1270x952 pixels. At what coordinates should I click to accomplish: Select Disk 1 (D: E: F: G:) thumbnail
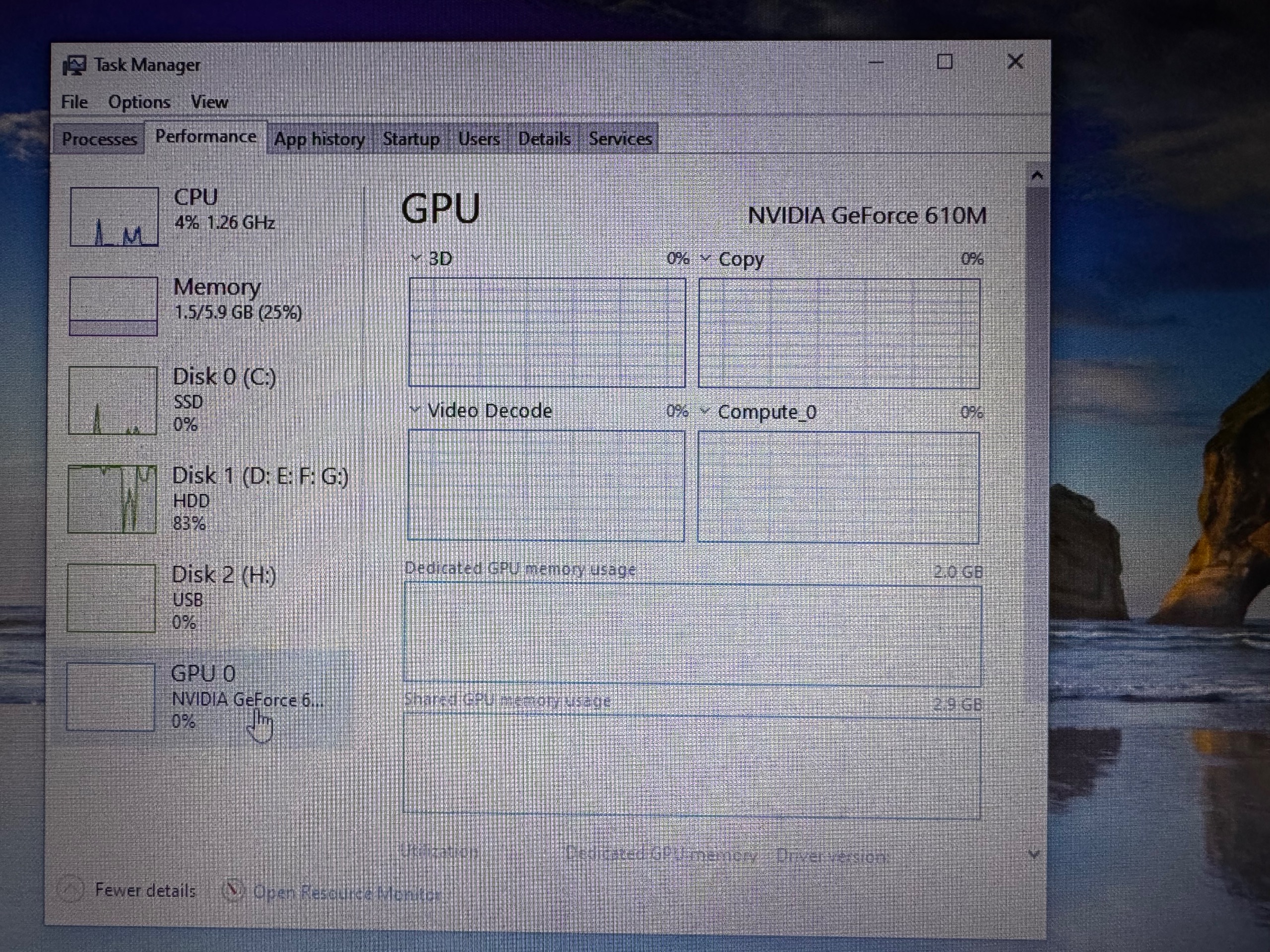tap(112, 499)
